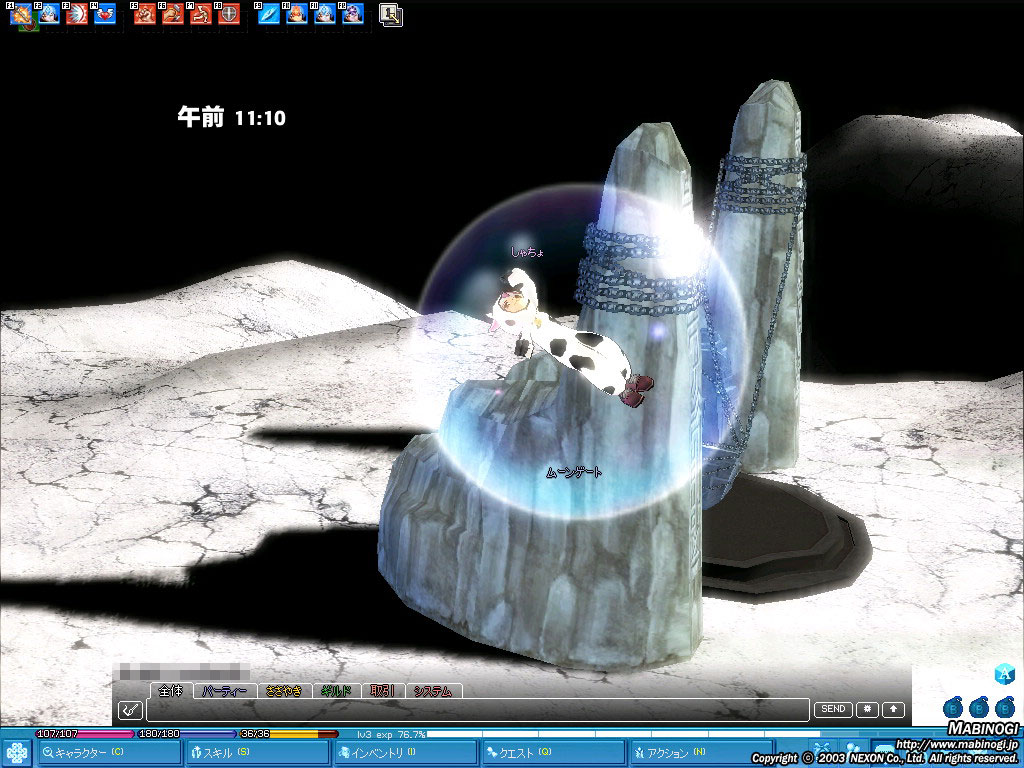
Task: Select the パーティー chat tab
Action: tap(225, 691)
